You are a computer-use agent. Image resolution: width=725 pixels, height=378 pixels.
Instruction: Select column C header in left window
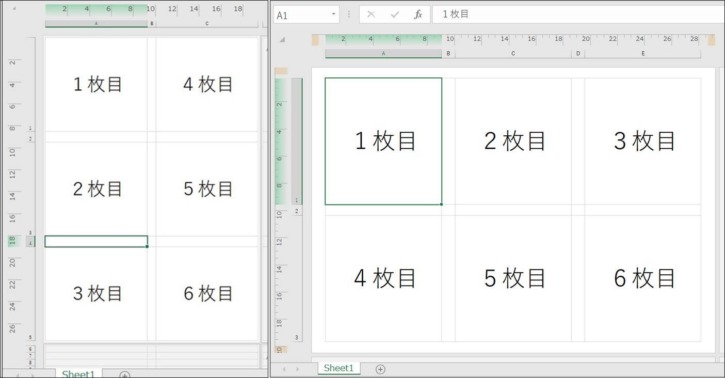(207, 23)
